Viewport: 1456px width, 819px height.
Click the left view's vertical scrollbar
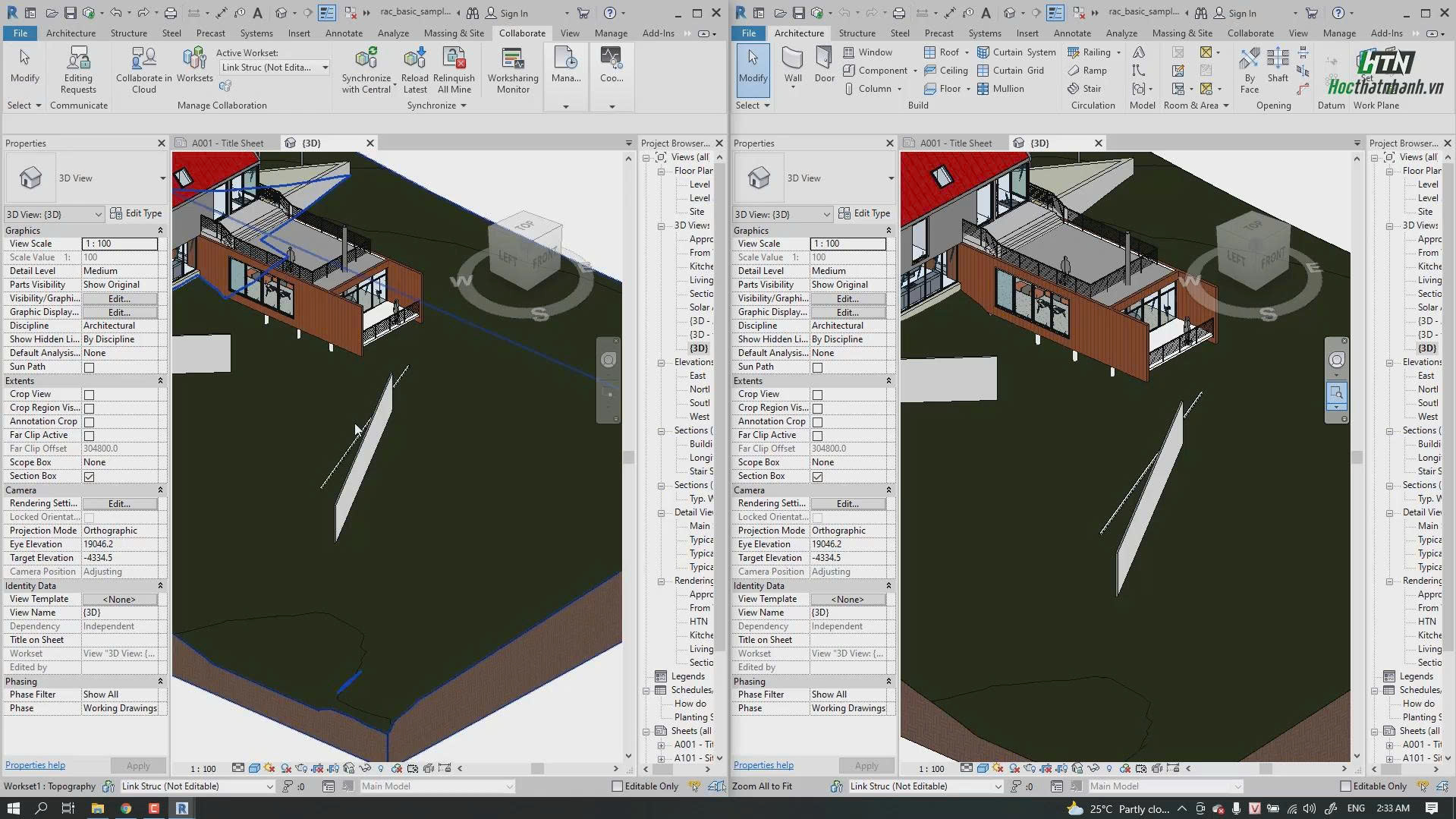(x=628, y=457)
